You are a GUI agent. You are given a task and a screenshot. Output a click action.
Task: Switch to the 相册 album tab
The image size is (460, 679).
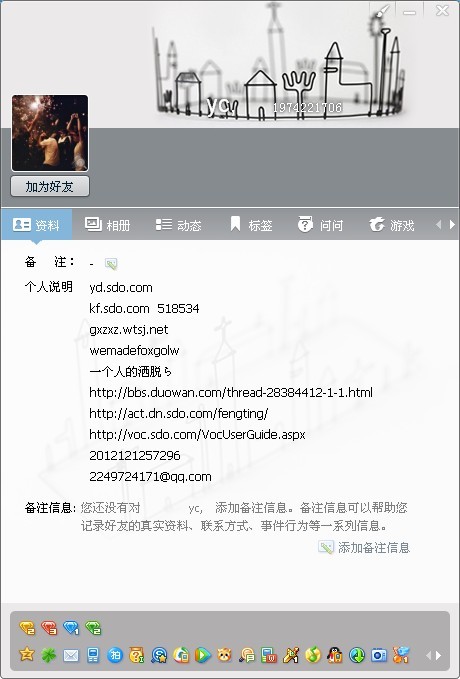[x=107, y=225]
